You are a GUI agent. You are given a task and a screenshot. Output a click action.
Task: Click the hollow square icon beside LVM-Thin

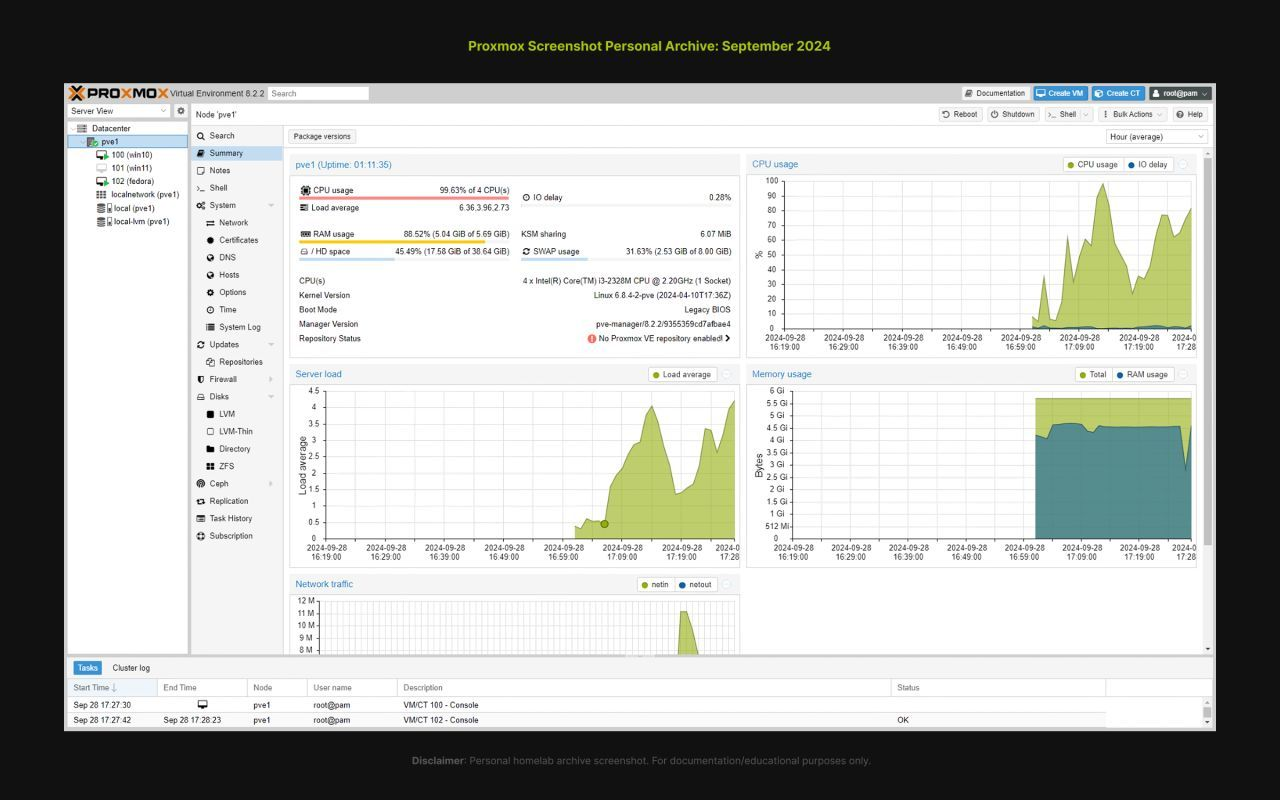pos(210,432)
